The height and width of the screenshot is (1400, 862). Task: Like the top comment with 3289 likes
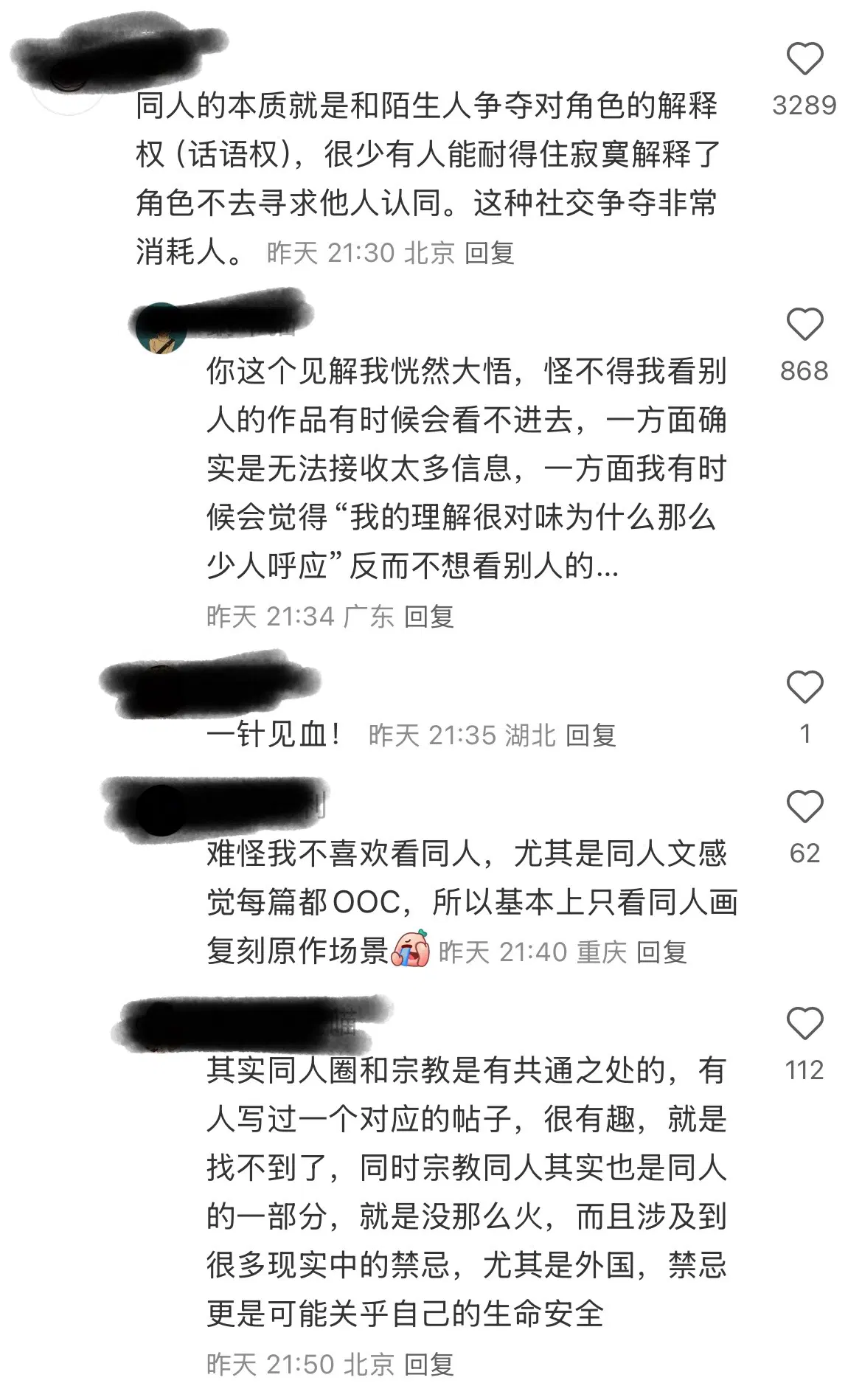[804, 59]
